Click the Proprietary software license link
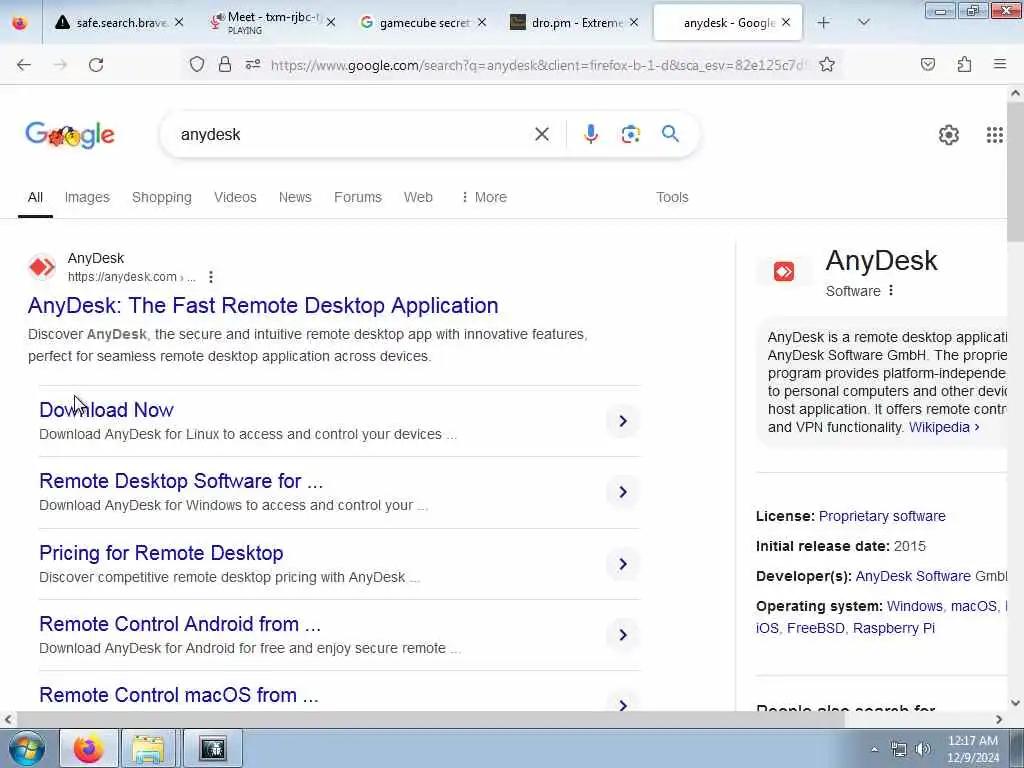Image resolution: width=1024 pixels, height=768 pixels. pos(882,516)
